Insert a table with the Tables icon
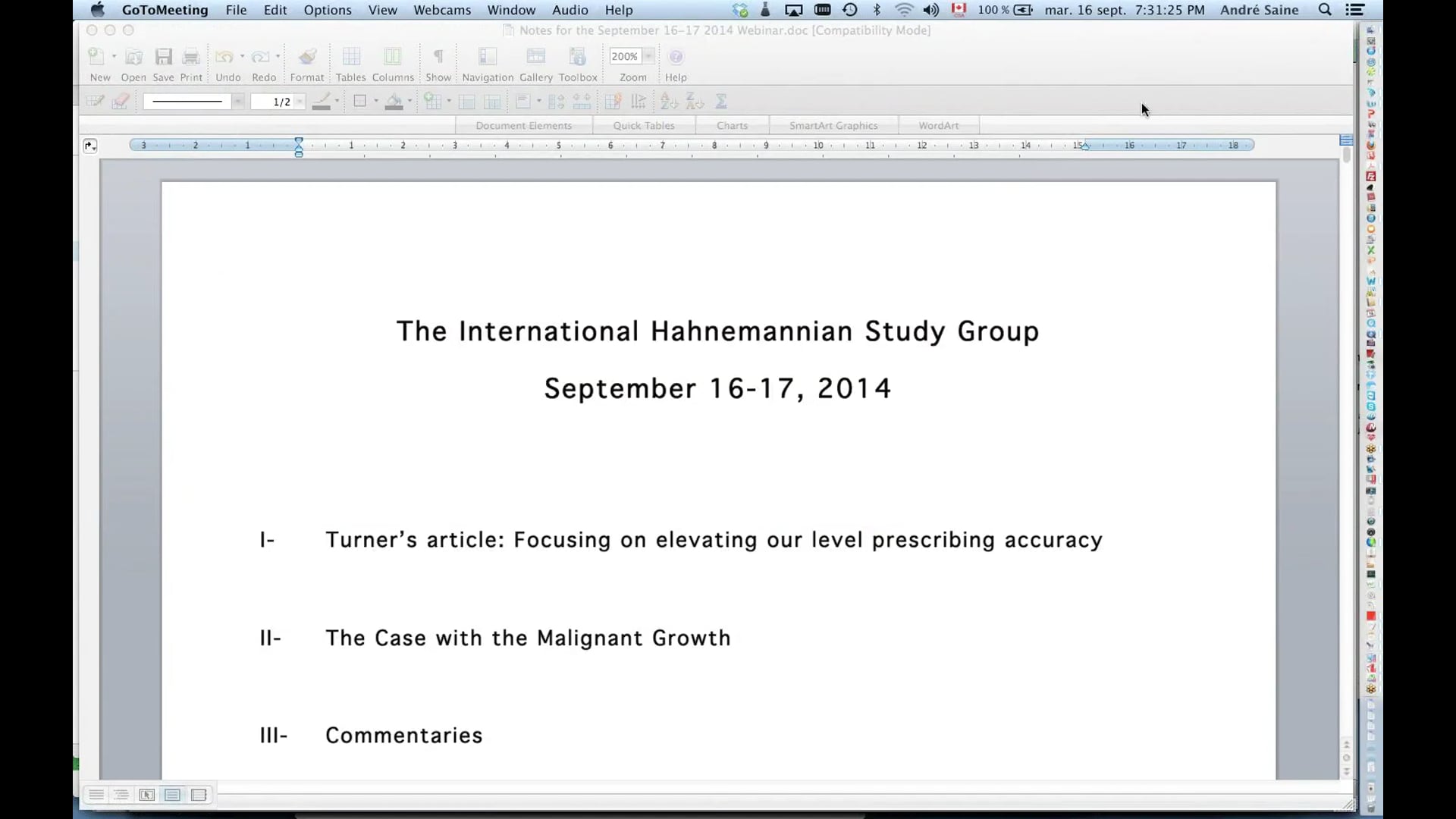The image size is (1456, 819). pyautogui.click(x=351, y=56)
